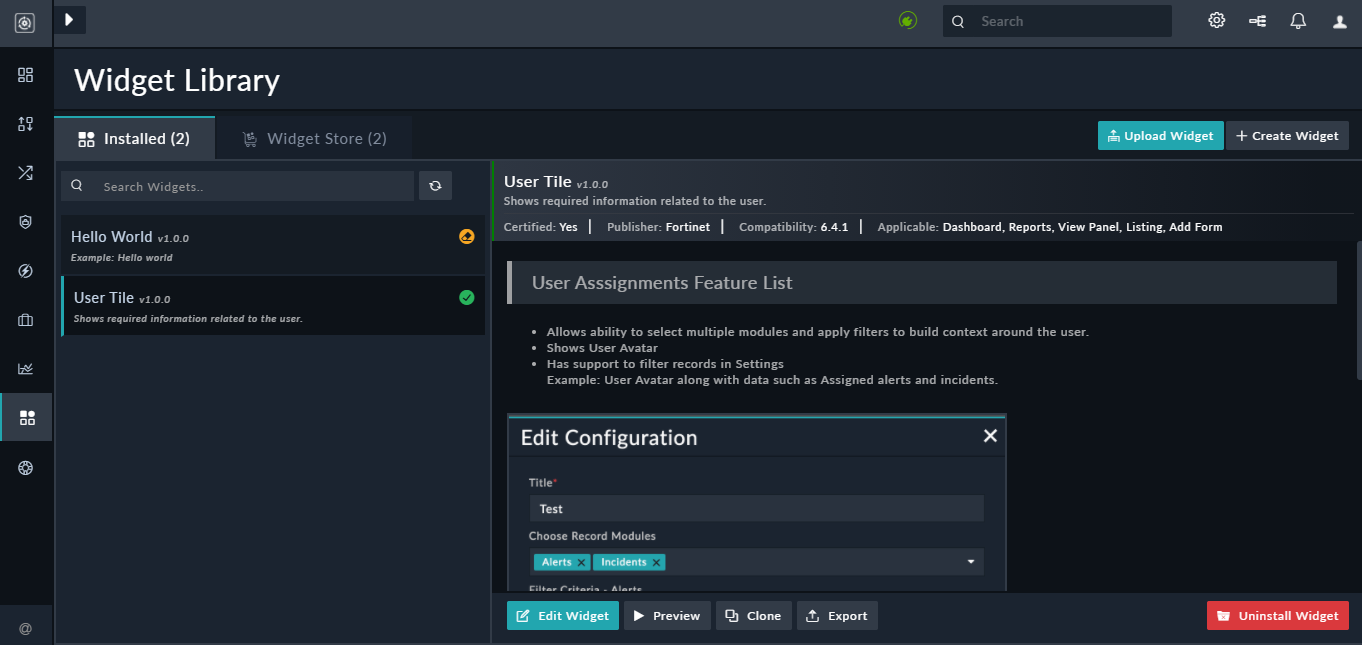The width and height of the screenshot is (1362, 645).
Task: Open the Queue Management sidebar icon
Action: (x=26, y=124)
